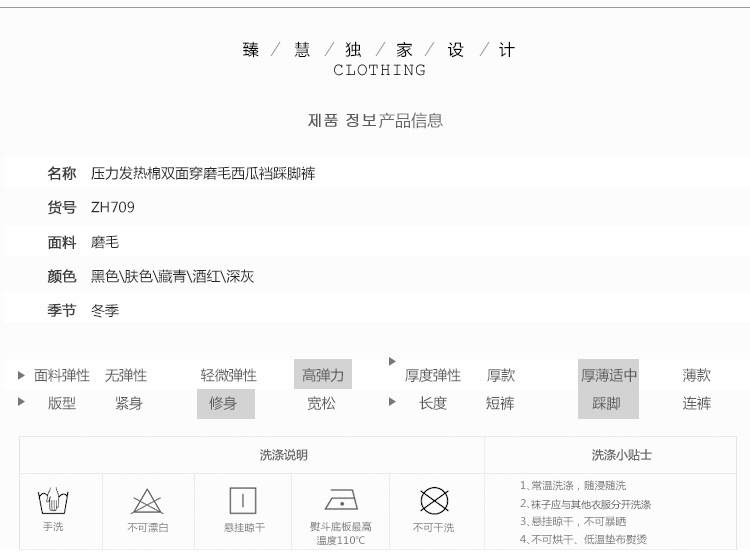Click the color list 黑色\肤色\藏青\酒红\深灰
Screen dimensions: 750x553
coord(172,276)
